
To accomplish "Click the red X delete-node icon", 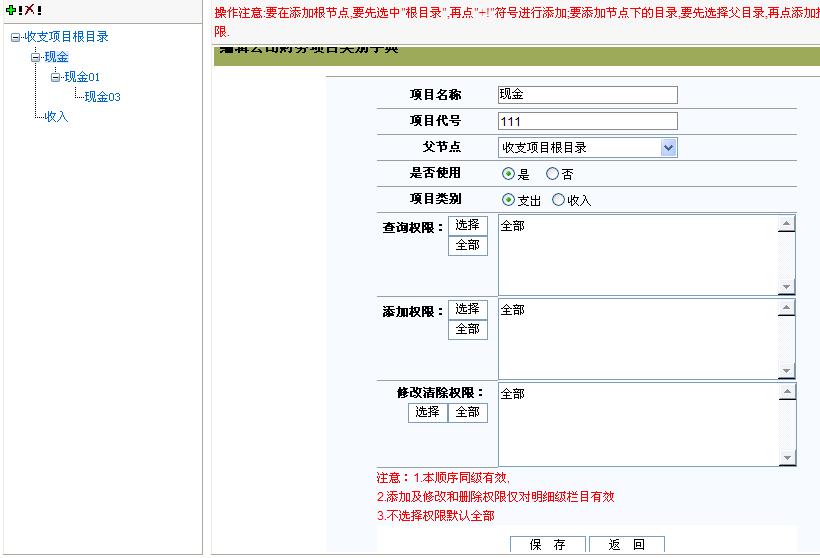I will pos(28,10).
